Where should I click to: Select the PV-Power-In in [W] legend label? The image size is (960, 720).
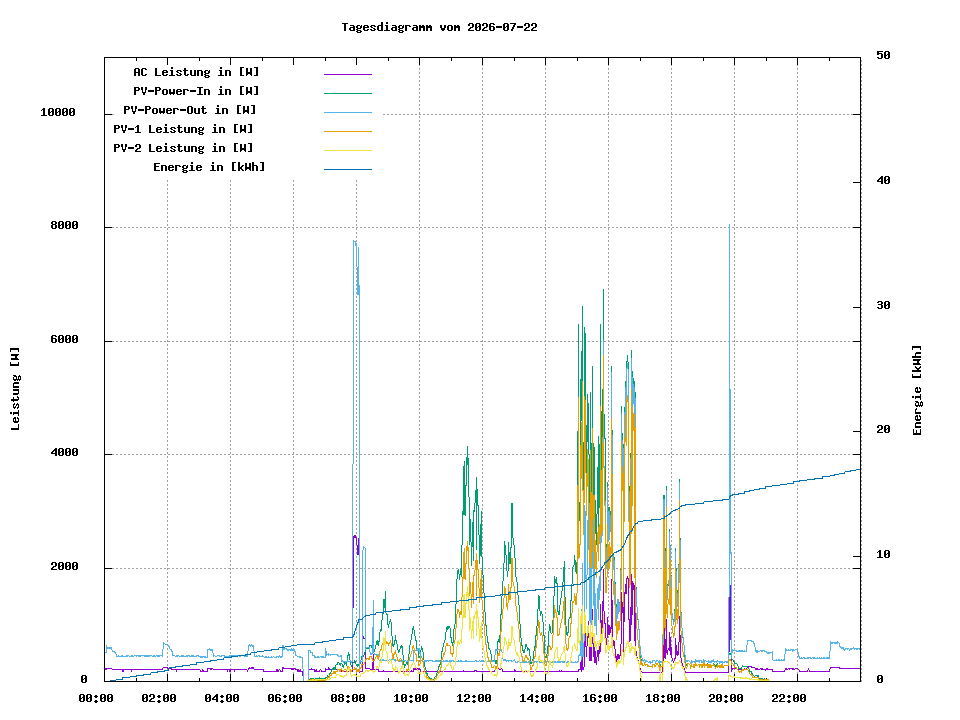click(x=196, y=91)
